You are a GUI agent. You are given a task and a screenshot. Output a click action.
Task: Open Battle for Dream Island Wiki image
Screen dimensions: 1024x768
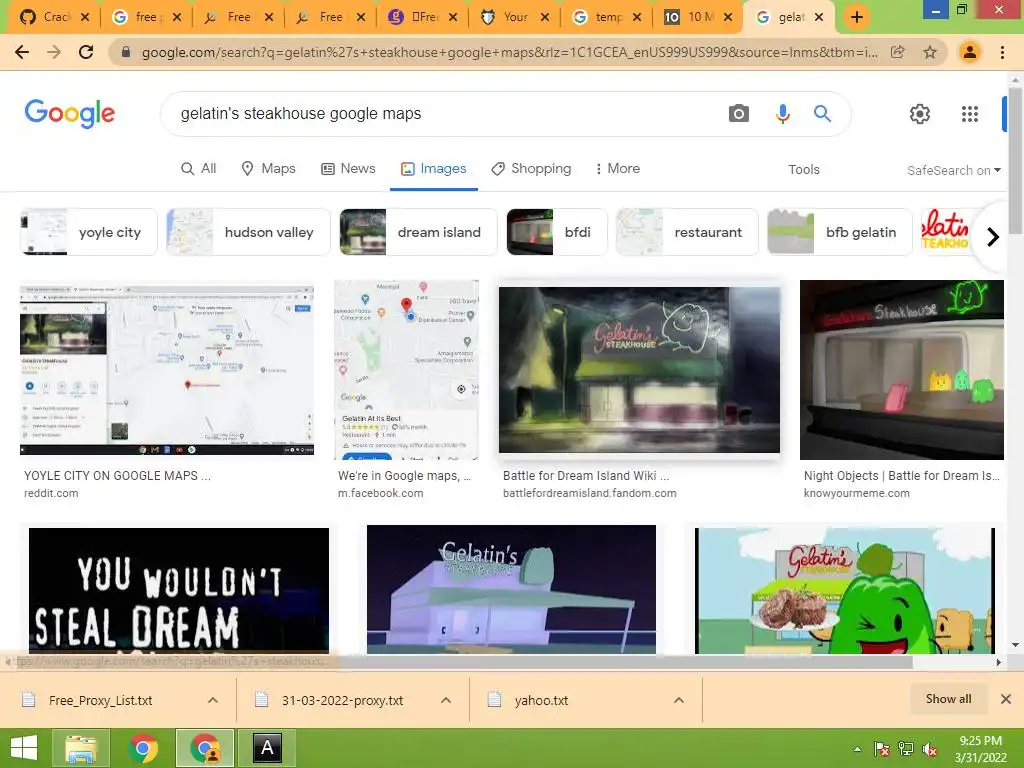point(639,370)
